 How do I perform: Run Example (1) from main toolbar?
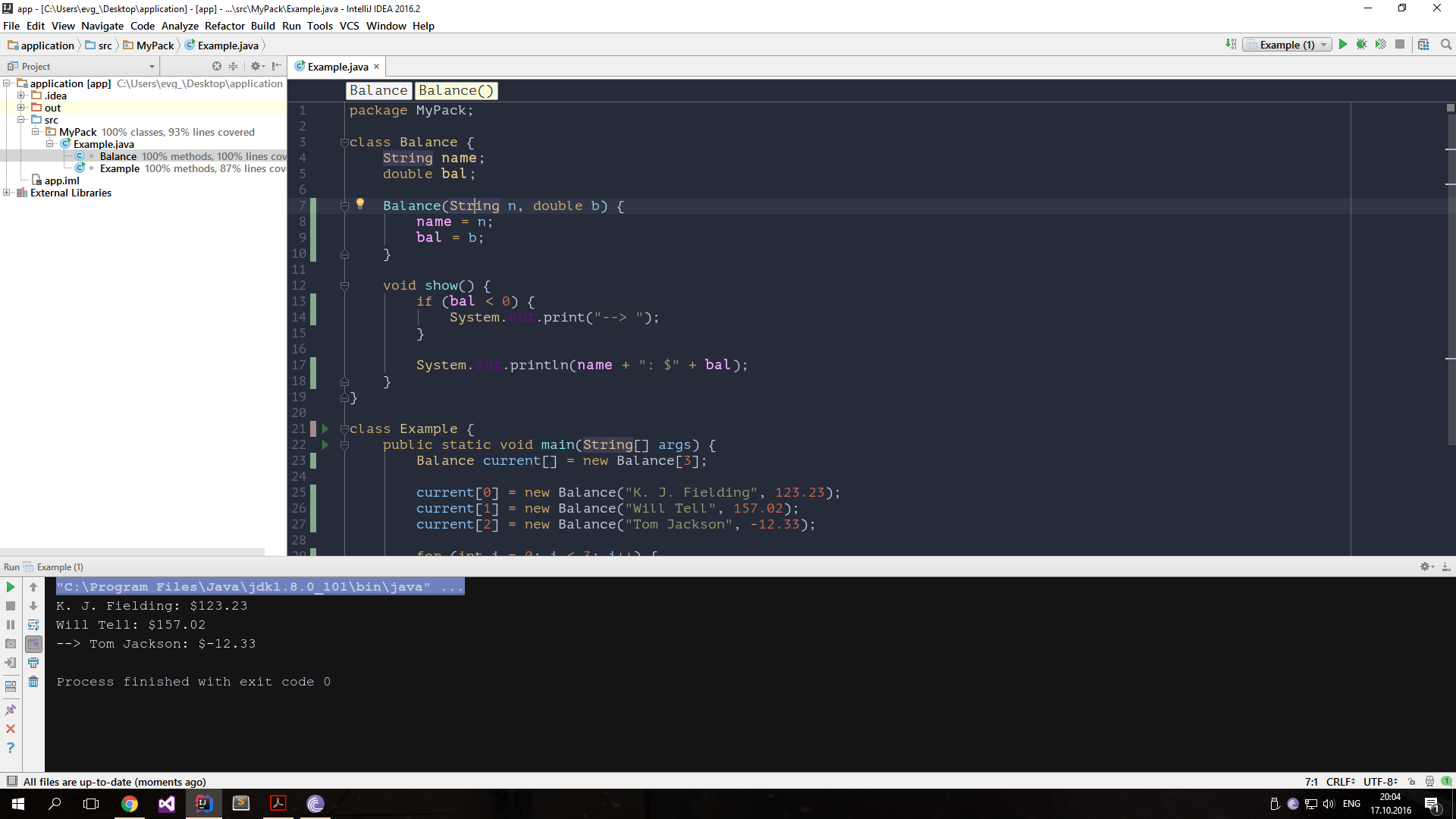(x=1342, y=45)
